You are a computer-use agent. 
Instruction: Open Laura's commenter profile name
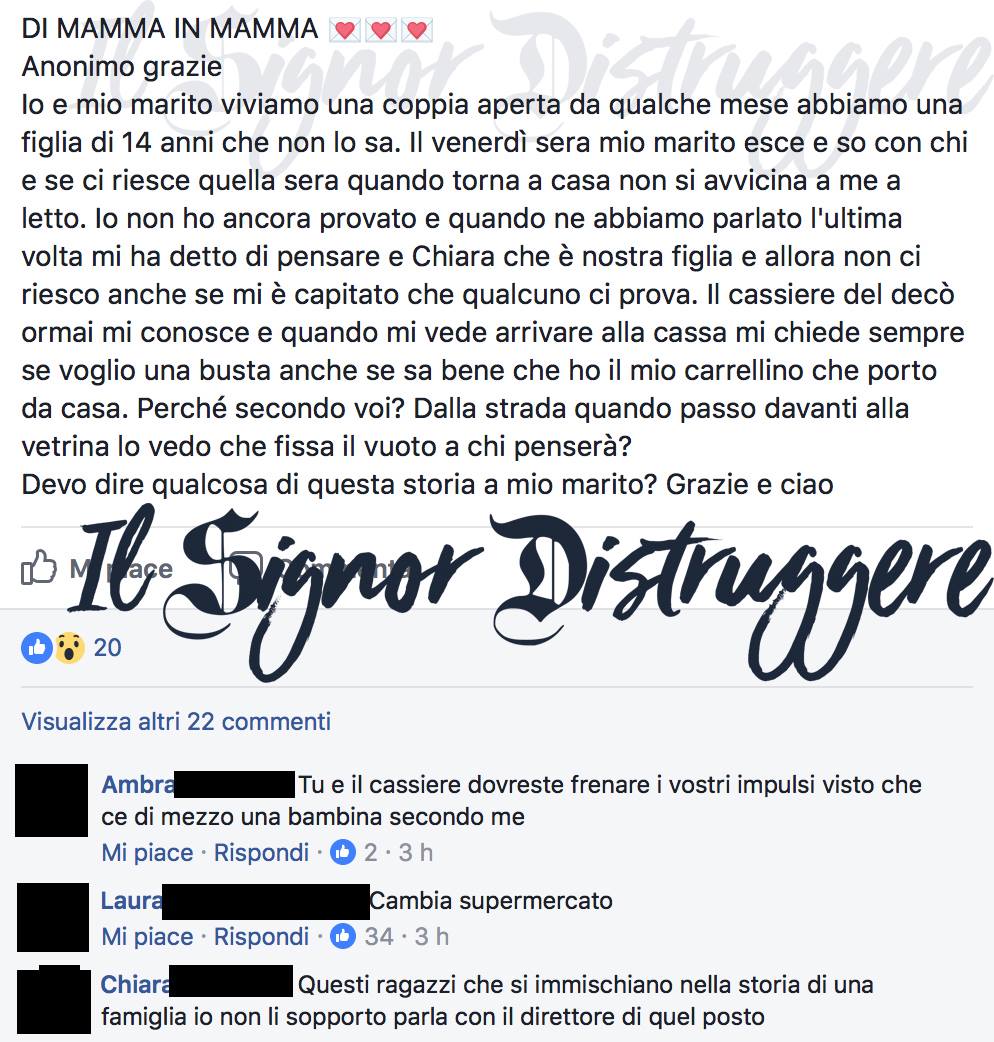[x=131, y=901]
